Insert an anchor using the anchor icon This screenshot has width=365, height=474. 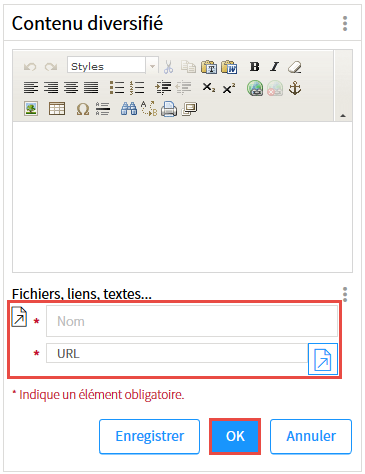295,88
